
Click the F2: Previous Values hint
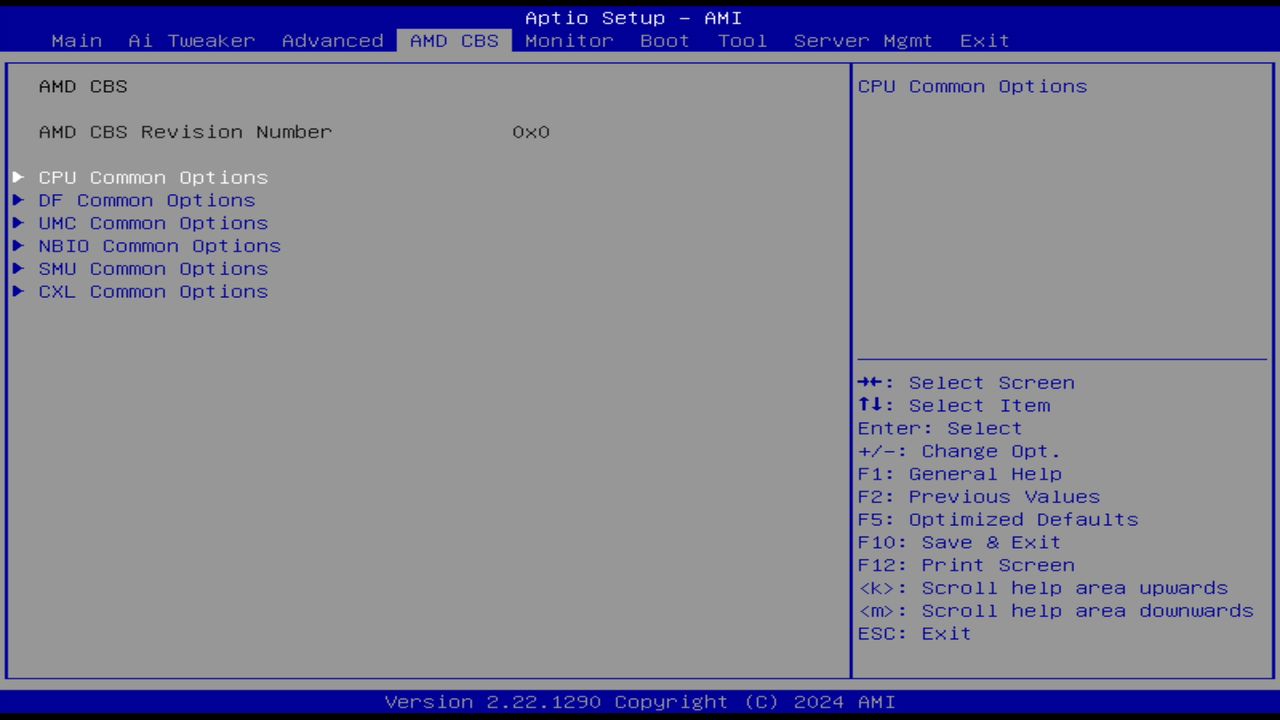click(x=979, y=497)
